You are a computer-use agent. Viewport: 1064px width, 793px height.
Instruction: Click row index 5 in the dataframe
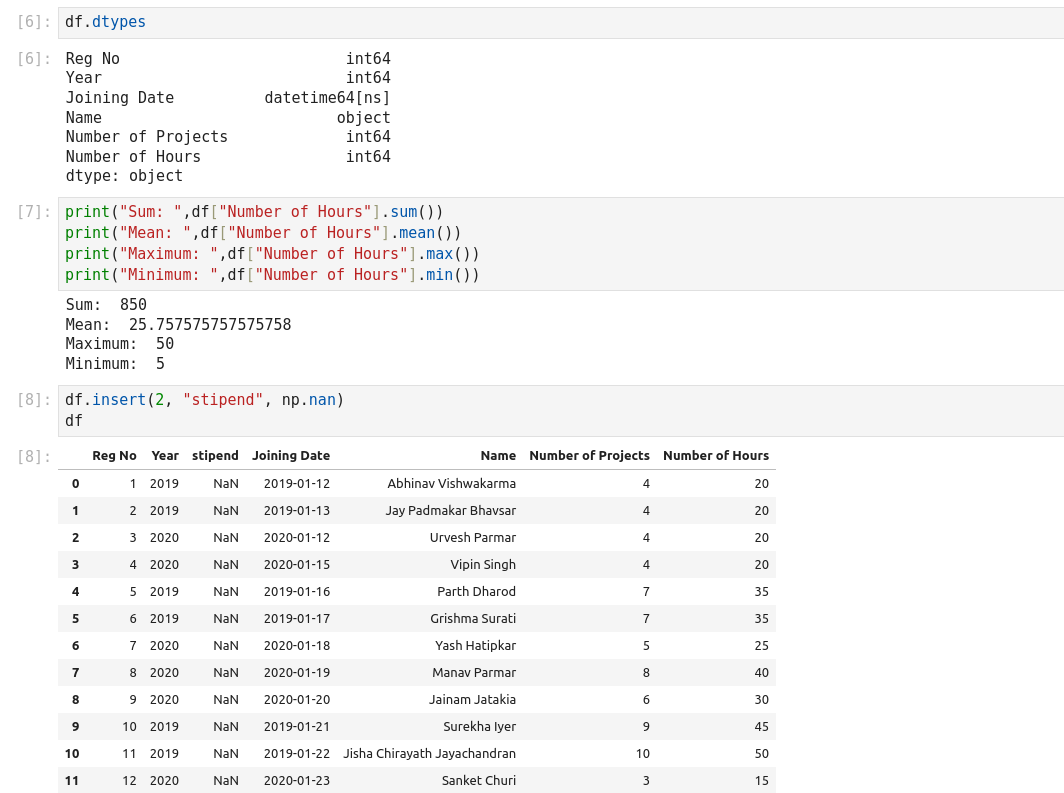click(75, 619)
